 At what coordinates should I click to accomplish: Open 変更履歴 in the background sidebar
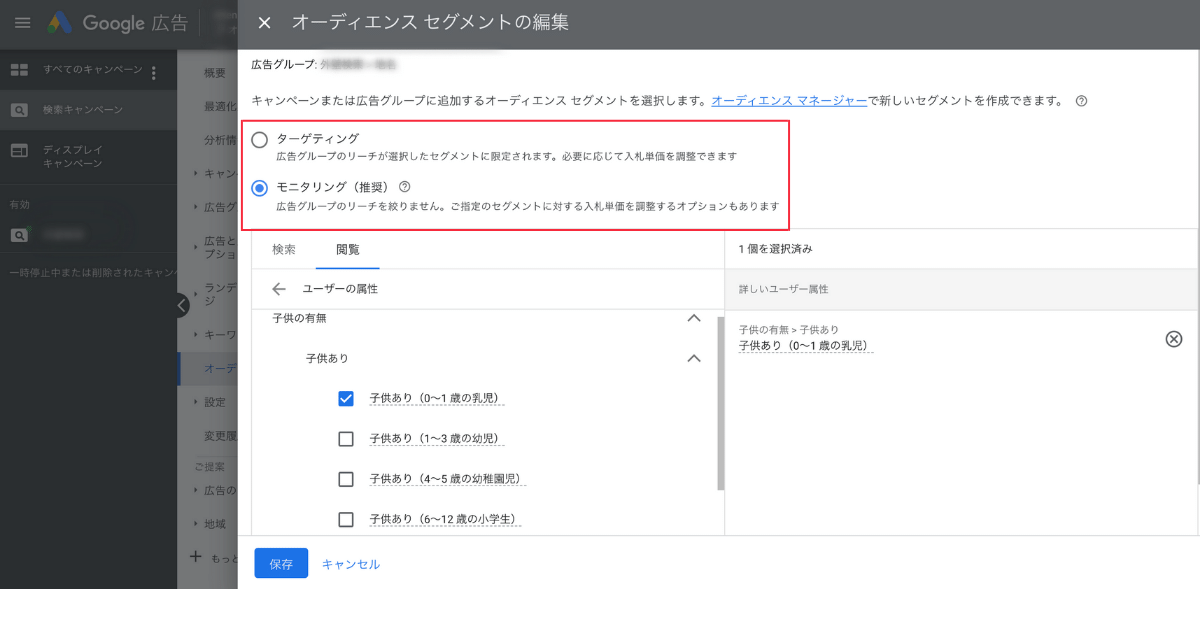[x=220, y=436]
